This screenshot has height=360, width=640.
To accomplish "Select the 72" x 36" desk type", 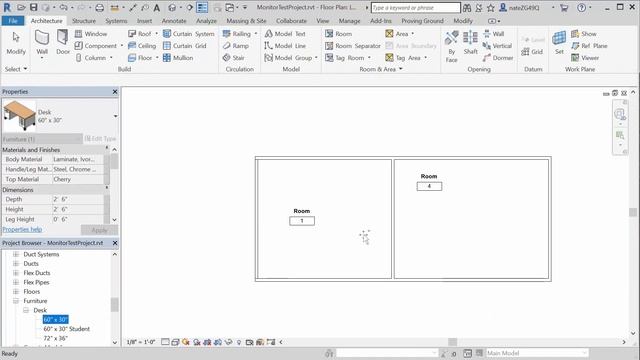I will (56, 338).
